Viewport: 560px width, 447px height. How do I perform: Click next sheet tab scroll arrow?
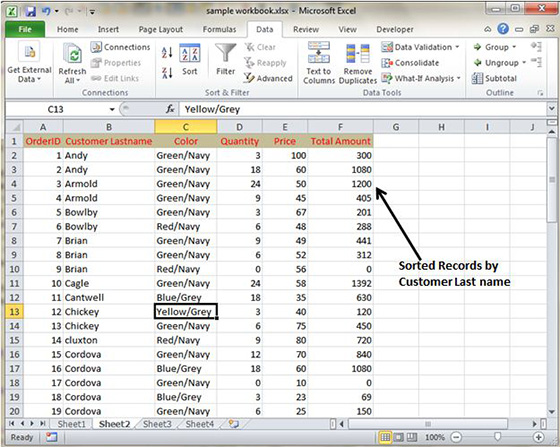[x=32, y=424]
